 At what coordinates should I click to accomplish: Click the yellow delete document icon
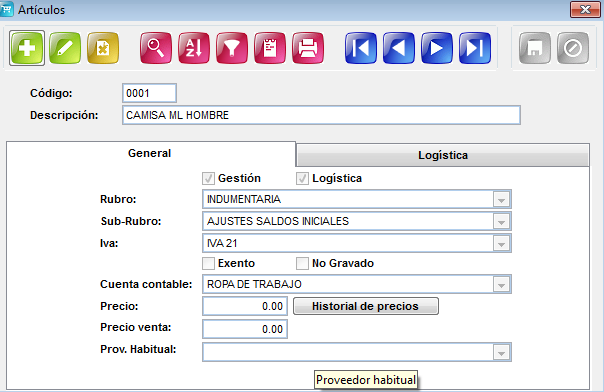point(103,48)
